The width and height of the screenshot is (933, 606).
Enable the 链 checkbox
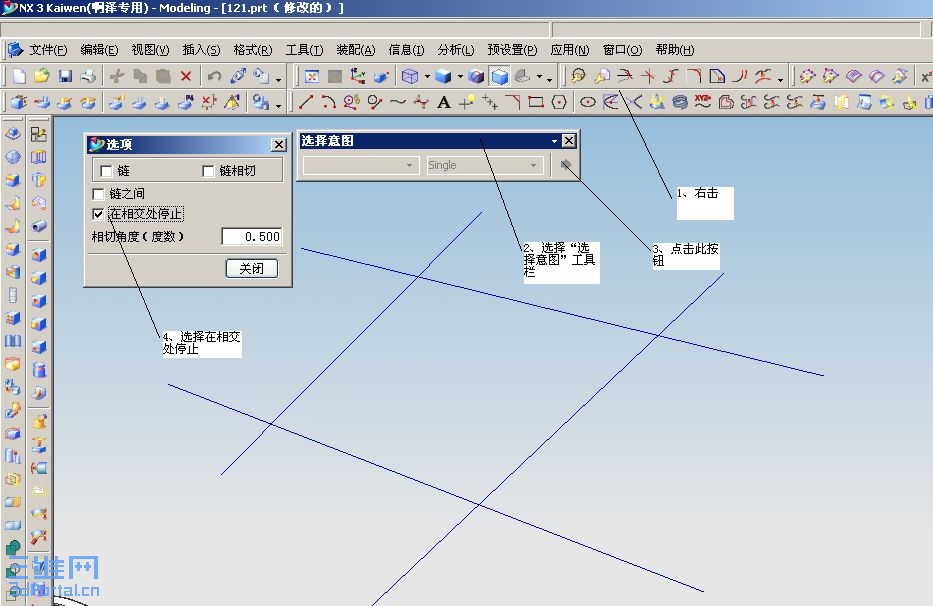[x=107, y=171]
